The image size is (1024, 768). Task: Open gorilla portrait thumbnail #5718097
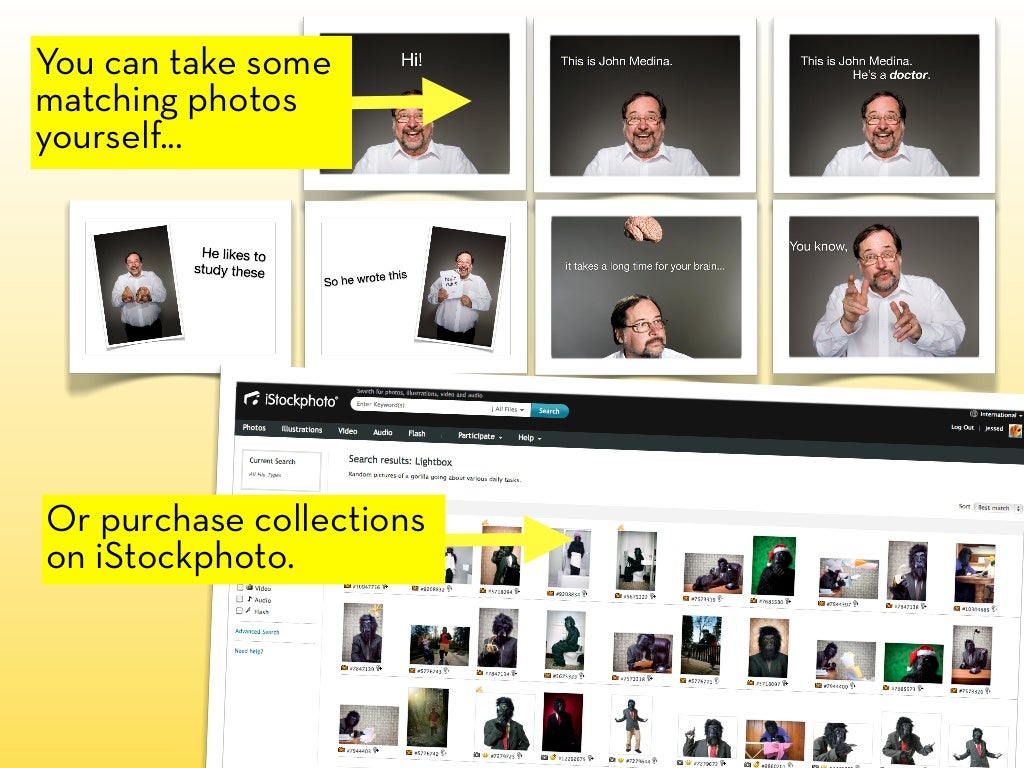(x=769, y=647)
